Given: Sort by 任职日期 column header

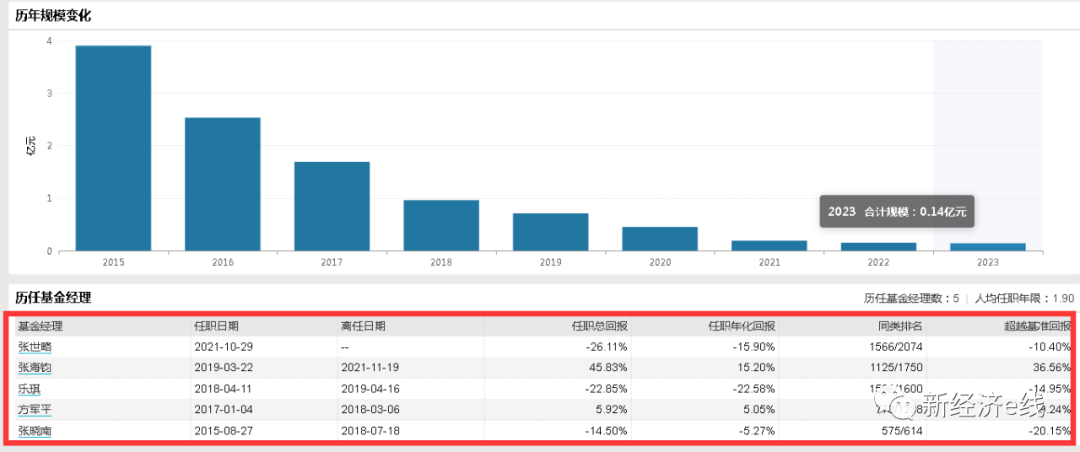Looking at the screenshot, I should 216,326.
